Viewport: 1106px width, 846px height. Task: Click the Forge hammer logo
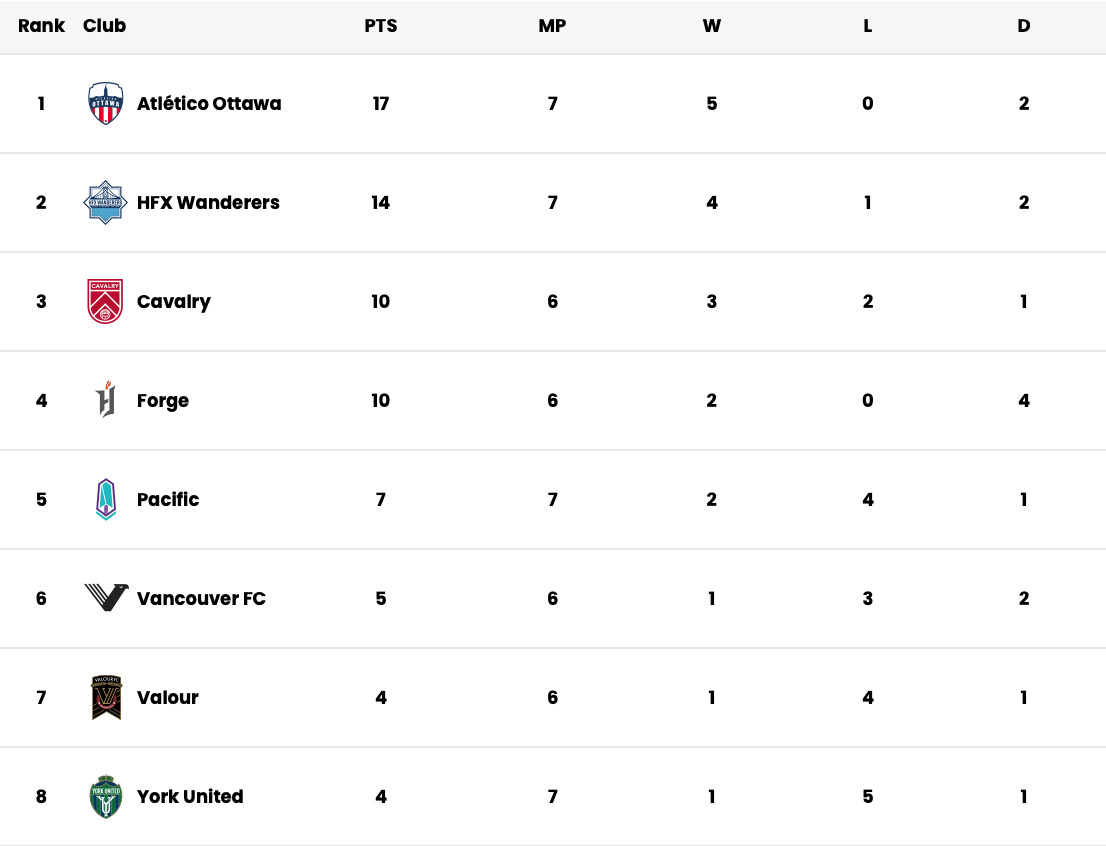coord(106,399)
